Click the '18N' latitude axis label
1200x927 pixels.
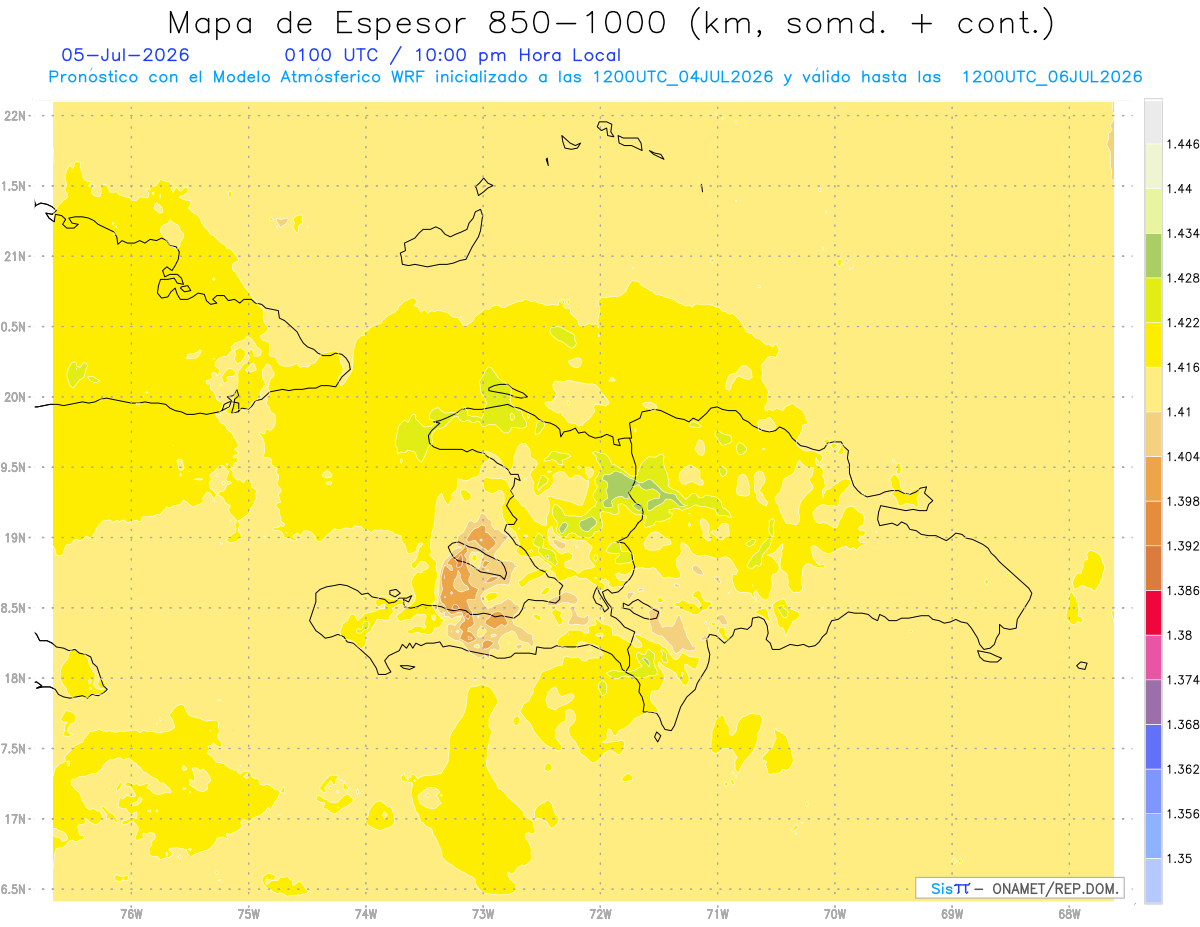coord(15,679)
